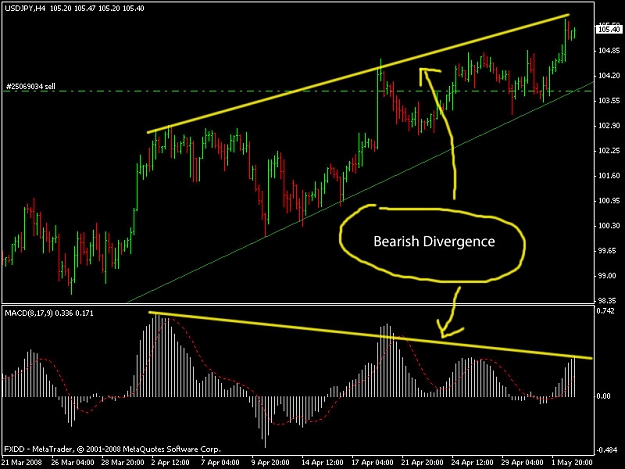
Task: Click the 7 Apr 04:00 time label
Action: tap(220, 463)
